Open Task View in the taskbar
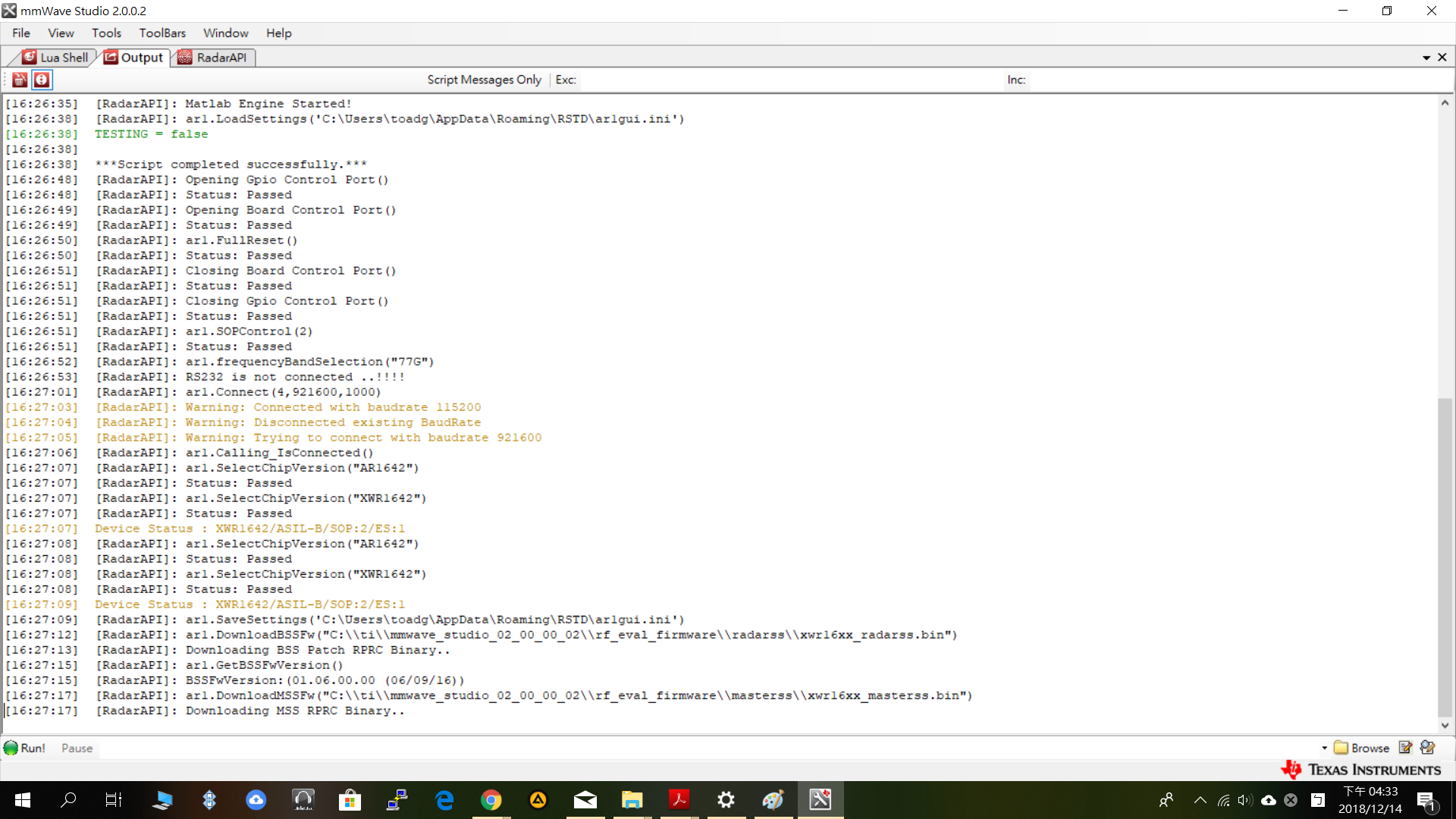The width and height of the screenshot is (1456, 819). coord(114,800)
